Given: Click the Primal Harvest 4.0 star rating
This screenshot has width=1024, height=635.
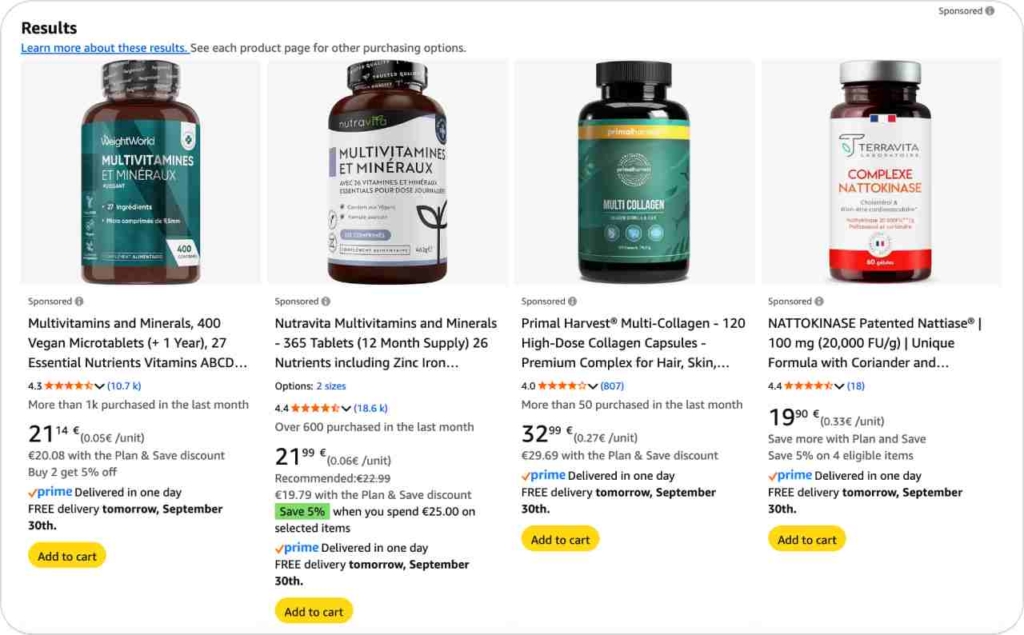Looking at the screenshot, I should 562,386.
